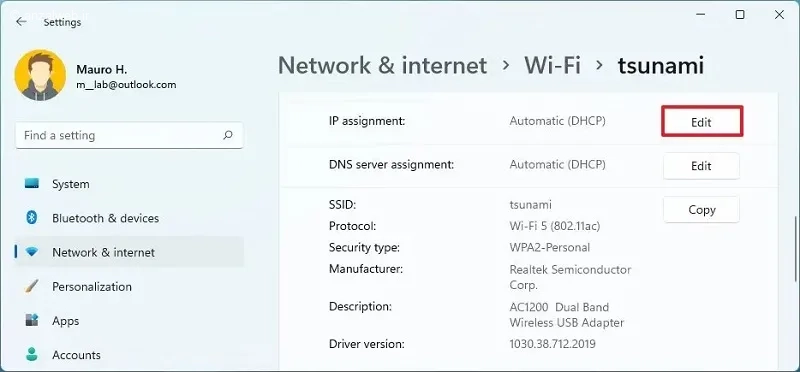Edit the IP assignment setting

[702, 122]
